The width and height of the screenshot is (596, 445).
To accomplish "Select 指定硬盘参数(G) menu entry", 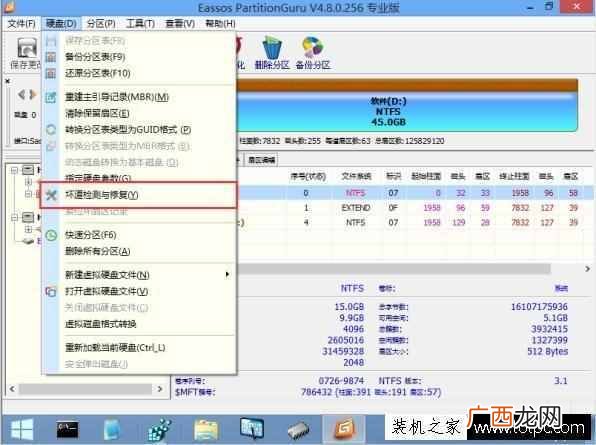I will [x=140, y=178].
